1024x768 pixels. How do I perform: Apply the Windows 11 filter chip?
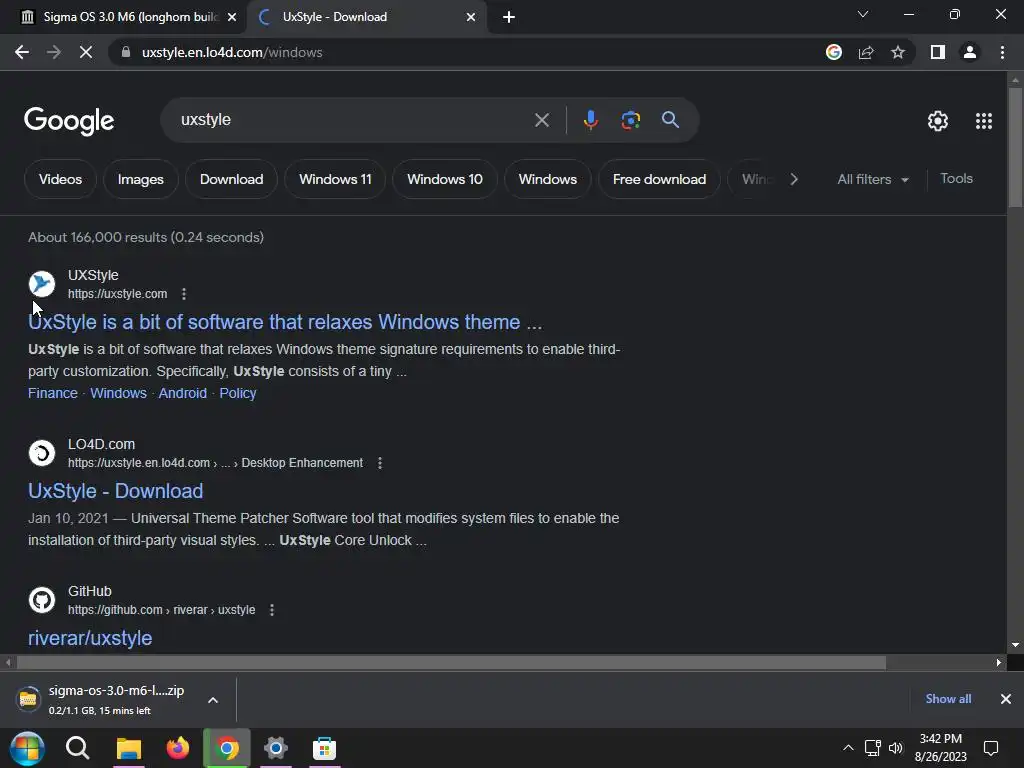pyautogui.click(x=335, y=179)
